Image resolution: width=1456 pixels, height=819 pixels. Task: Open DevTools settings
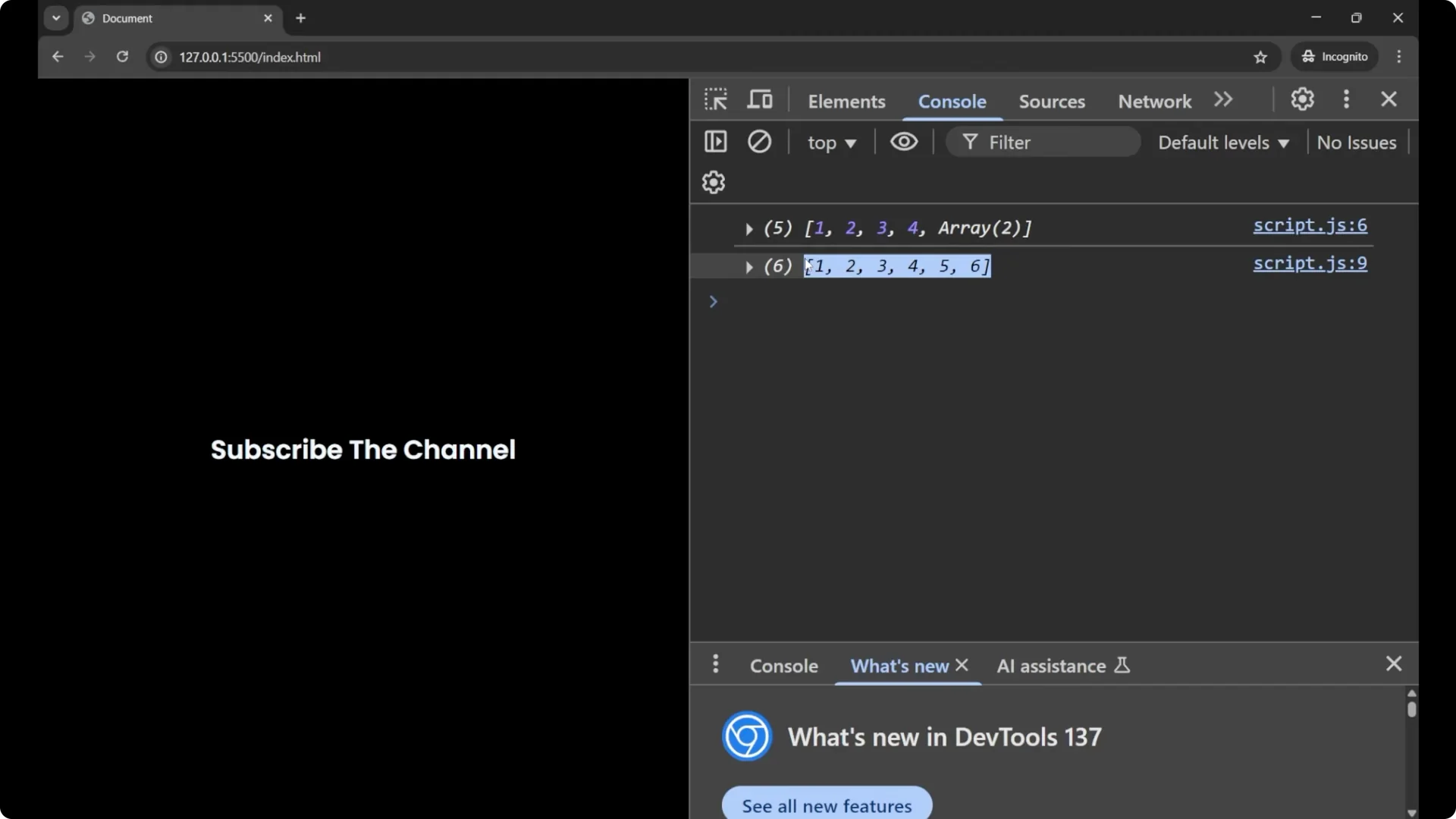(x=1302, y=99)
